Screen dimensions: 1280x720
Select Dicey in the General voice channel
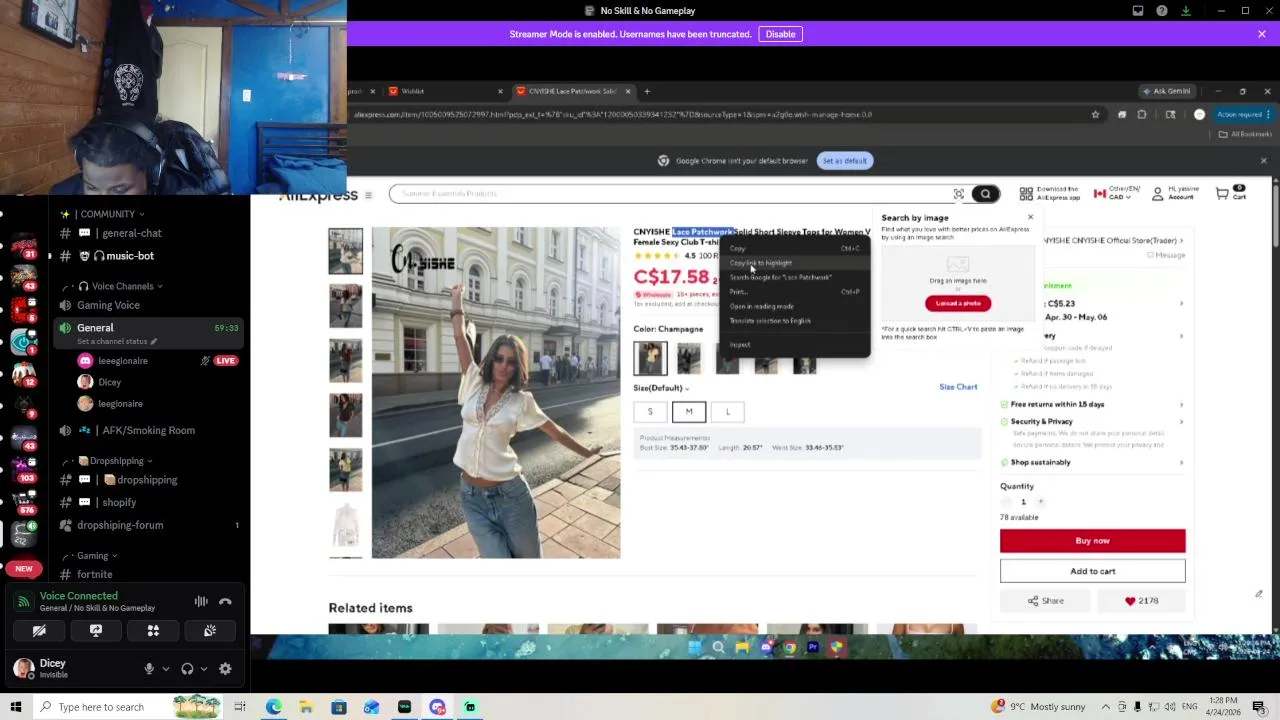pos(109,382)
